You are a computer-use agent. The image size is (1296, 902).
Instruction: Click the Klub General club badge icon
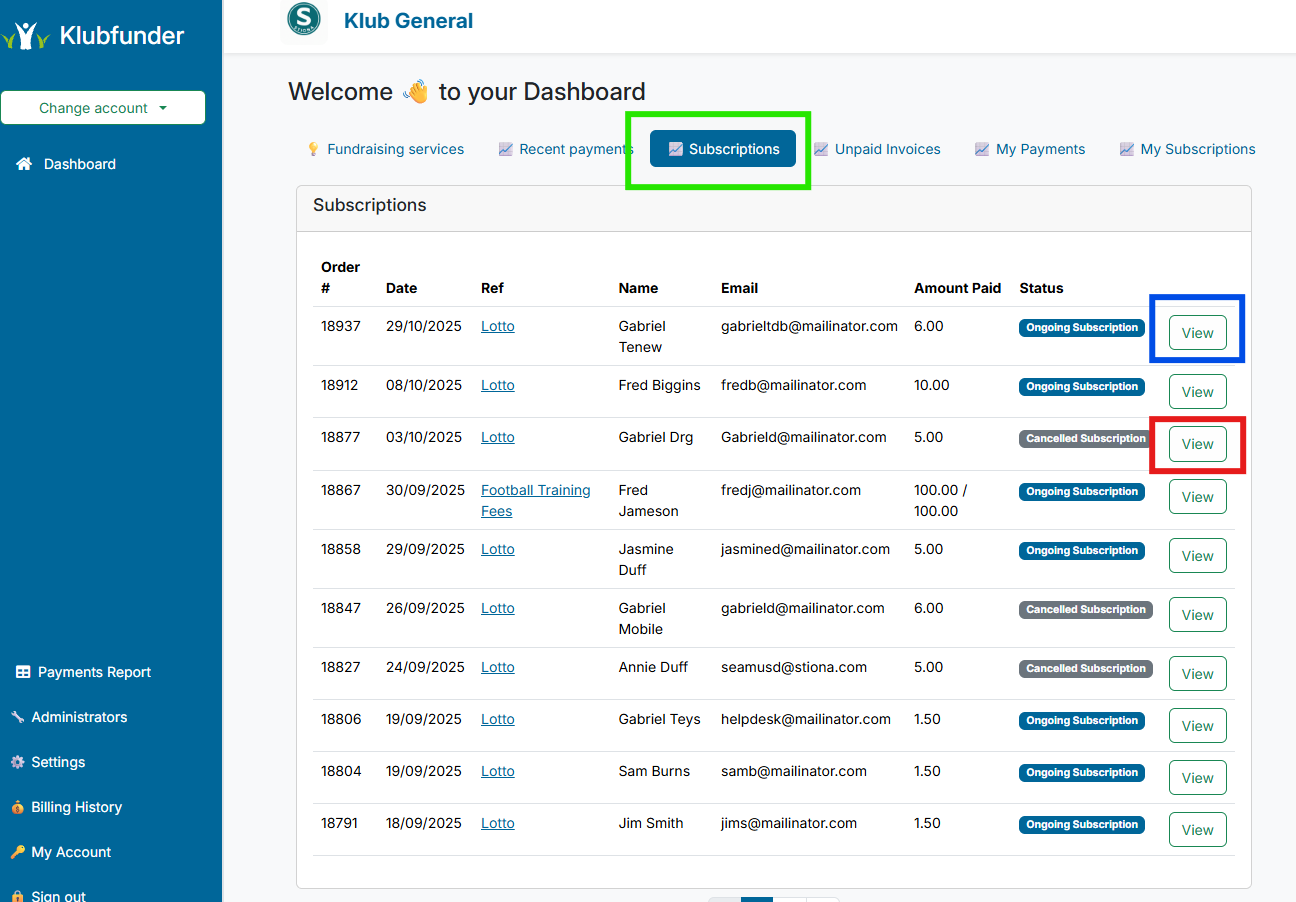[x=302, y=21]
